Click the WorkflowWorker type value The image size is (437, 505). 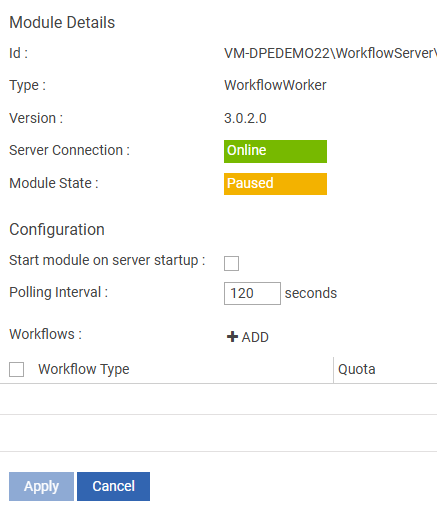pyautogui.click(x=275, y=85)
